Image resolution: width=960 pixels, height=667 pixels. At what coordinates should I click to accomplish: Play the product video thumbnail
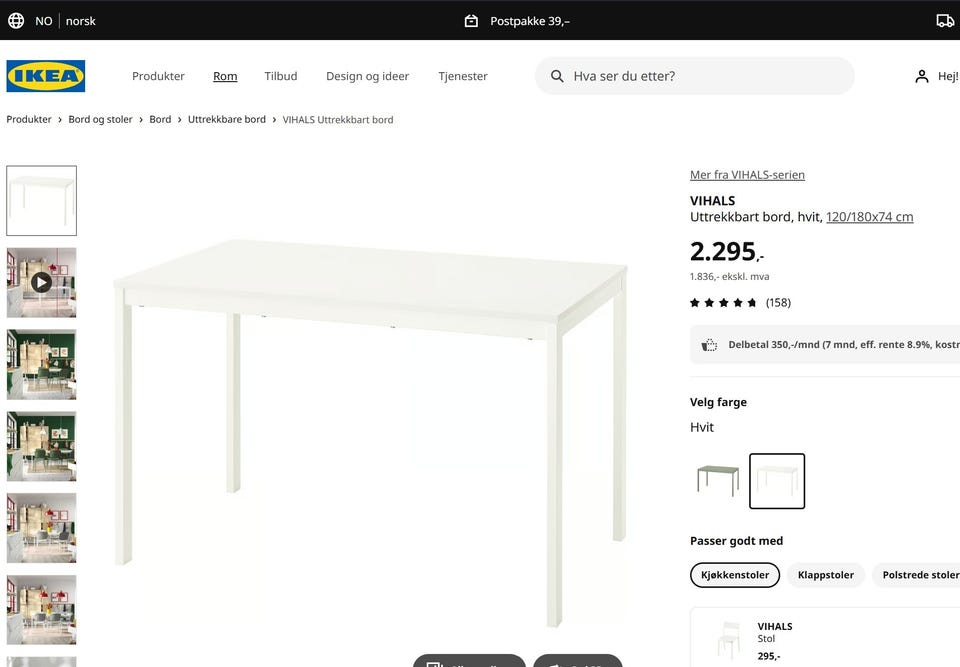click(x=42, y=282)
